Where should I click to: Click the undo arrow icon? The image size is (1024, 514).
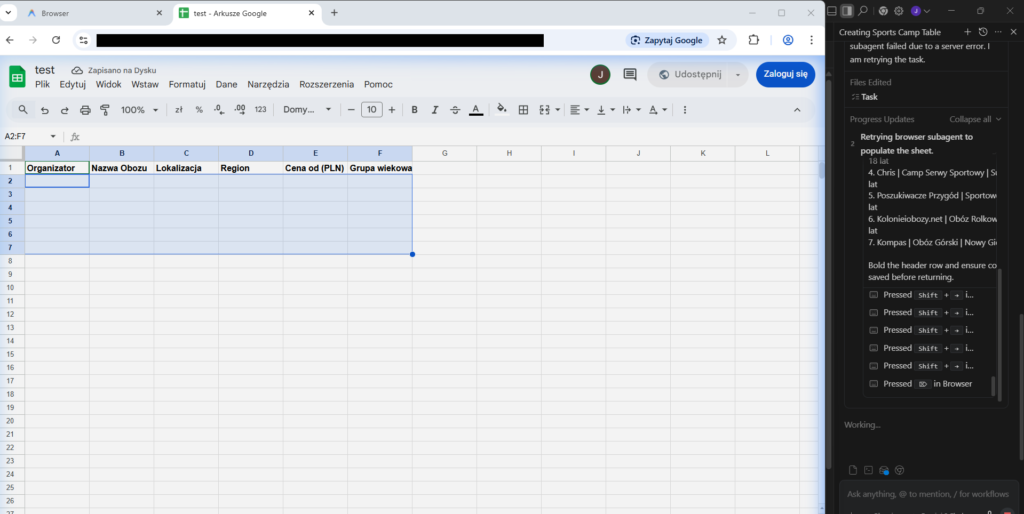[44, 110]
